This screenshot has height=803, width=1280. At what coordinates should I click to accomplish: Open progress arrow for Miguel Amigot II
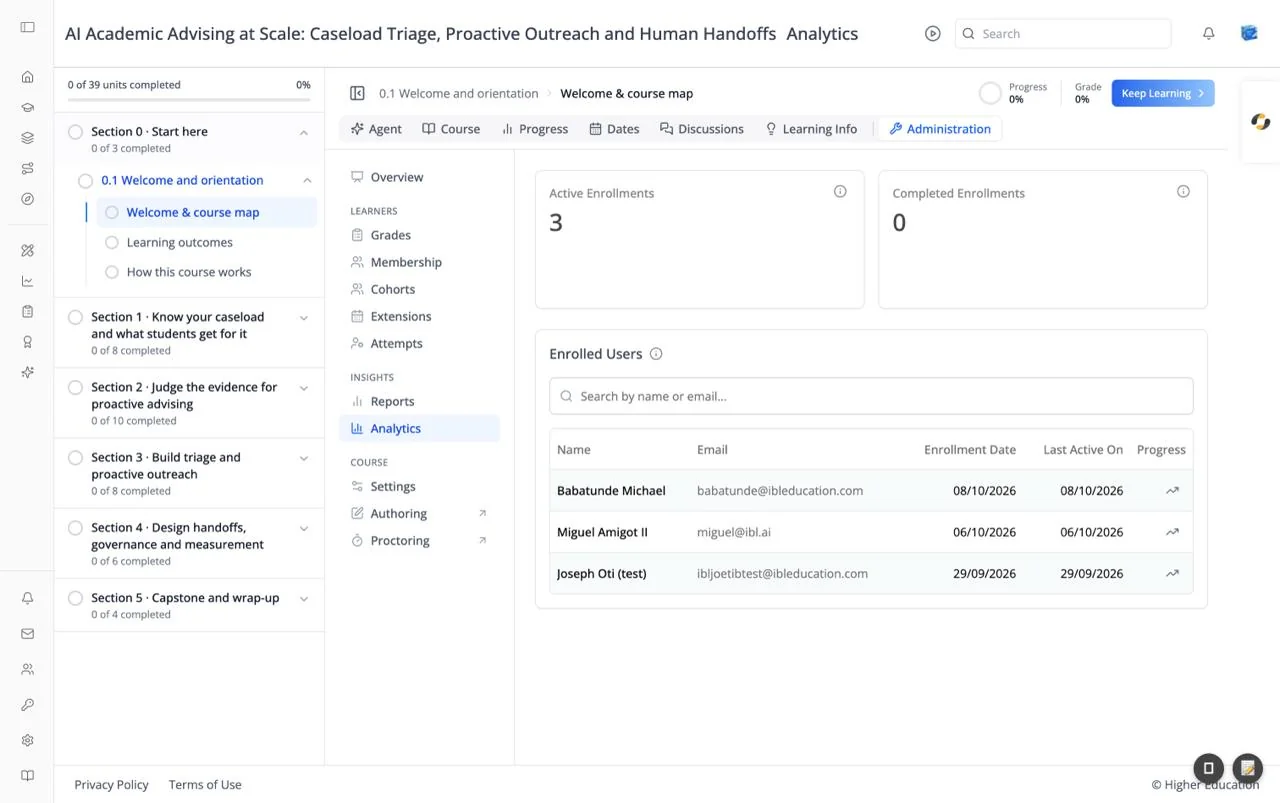(1172, 532)
